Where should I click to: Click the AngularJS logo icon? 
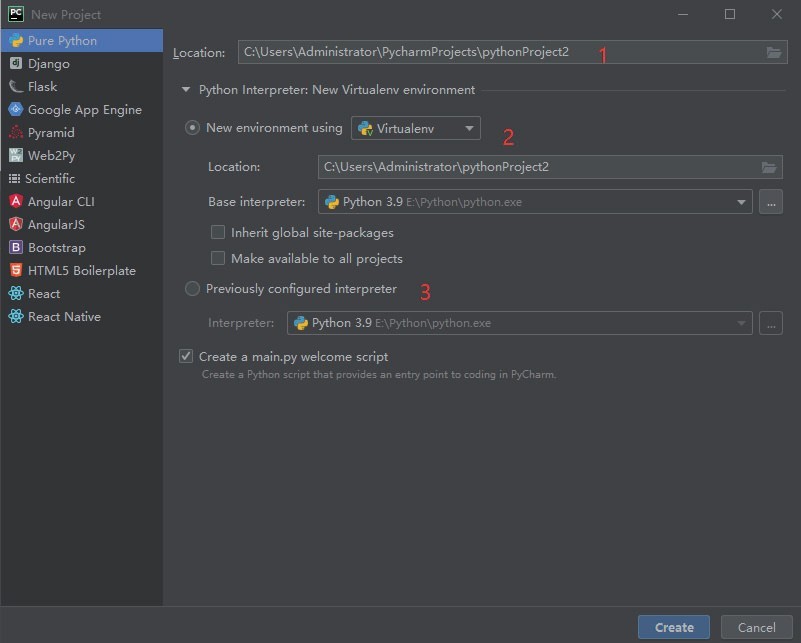(x=16, y=224)
